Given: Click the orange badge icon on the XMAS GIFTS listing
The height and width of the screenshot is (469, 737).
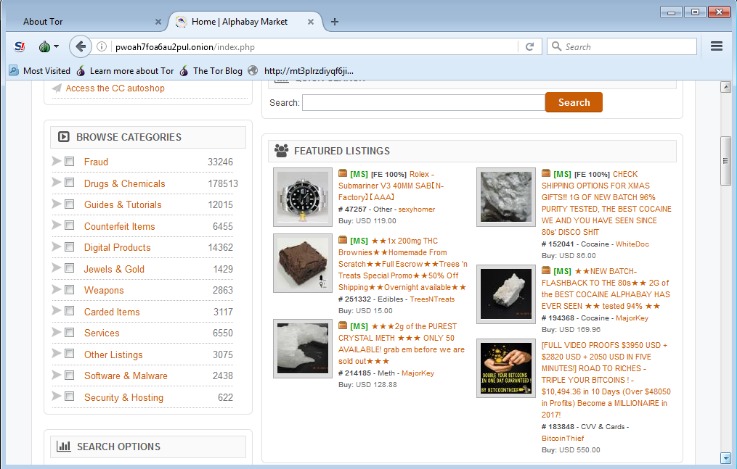Looking at the screenshot, I should (x=546, y=173).
